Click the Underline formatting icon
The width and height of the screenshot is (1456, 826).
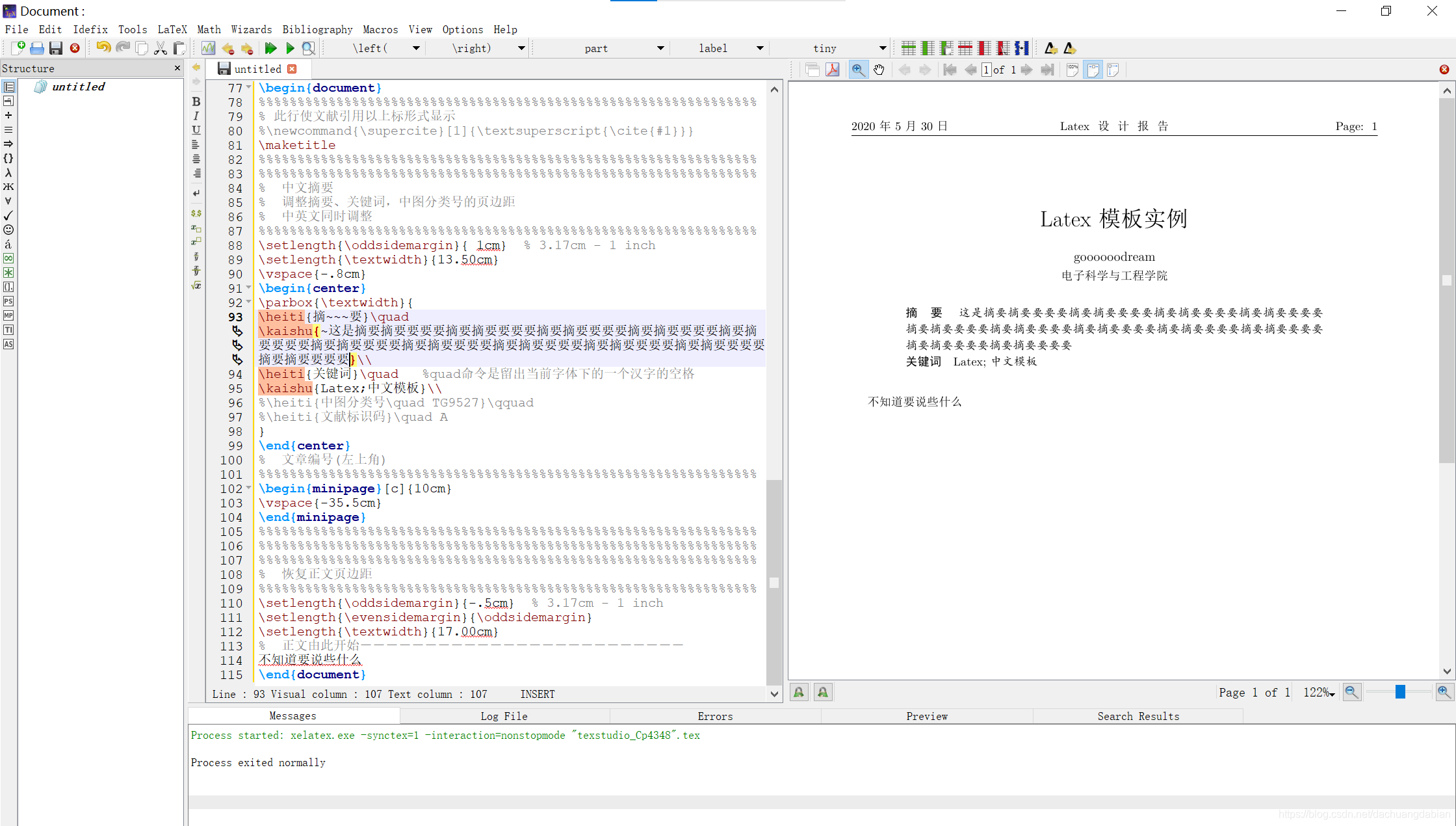point(196,131)
